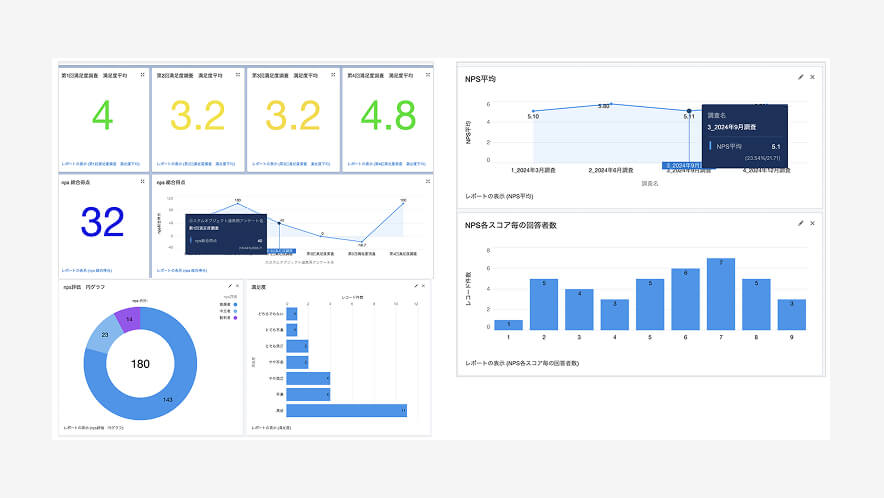Open the report link under nps評価 円グラフ
This screenshot has height=498, width=884.
[98, 427]
